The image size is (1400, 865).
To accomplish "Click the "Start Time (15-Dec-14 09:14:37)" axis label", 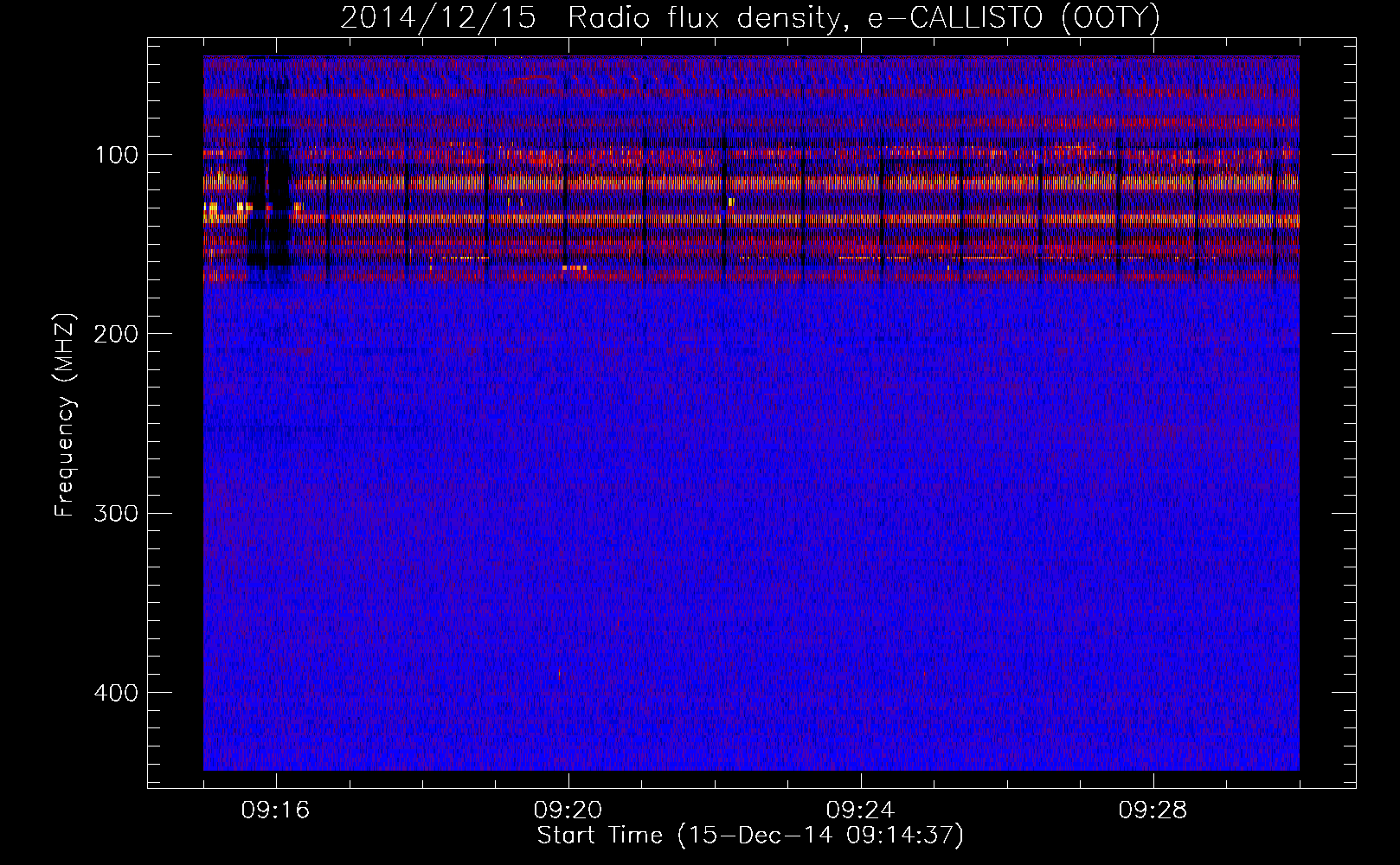I will 750,836.
